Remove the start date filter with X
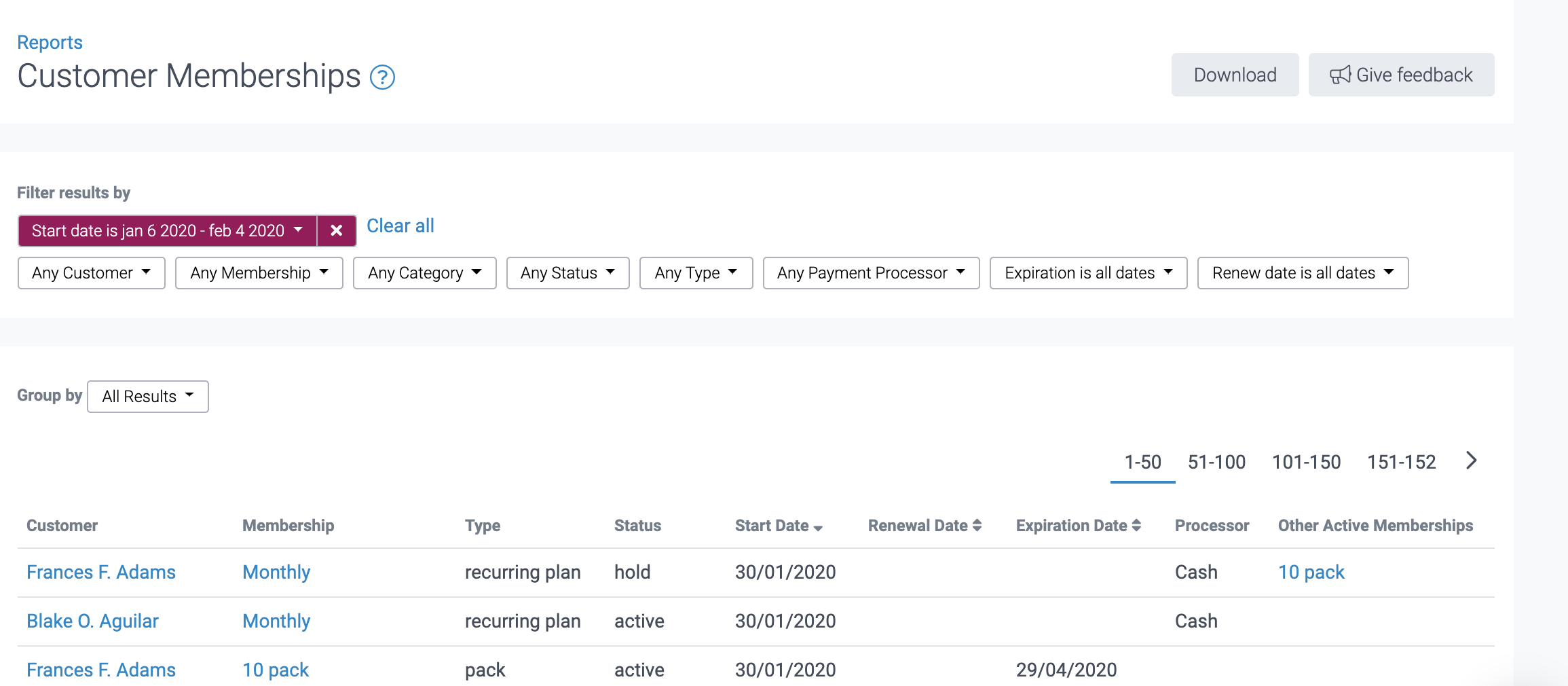The height and width of the screenshot is (686, 1568). coord(336,231)
